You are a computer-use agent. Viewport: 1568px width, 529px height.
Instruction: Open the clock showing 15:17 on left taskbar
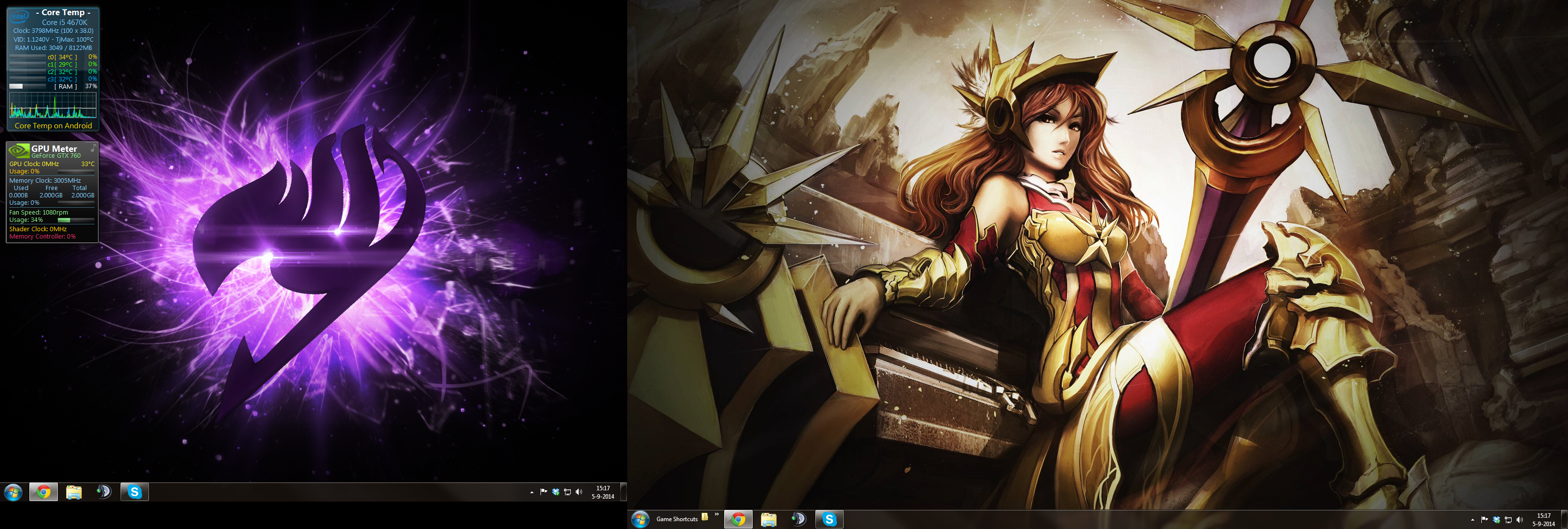603,492
